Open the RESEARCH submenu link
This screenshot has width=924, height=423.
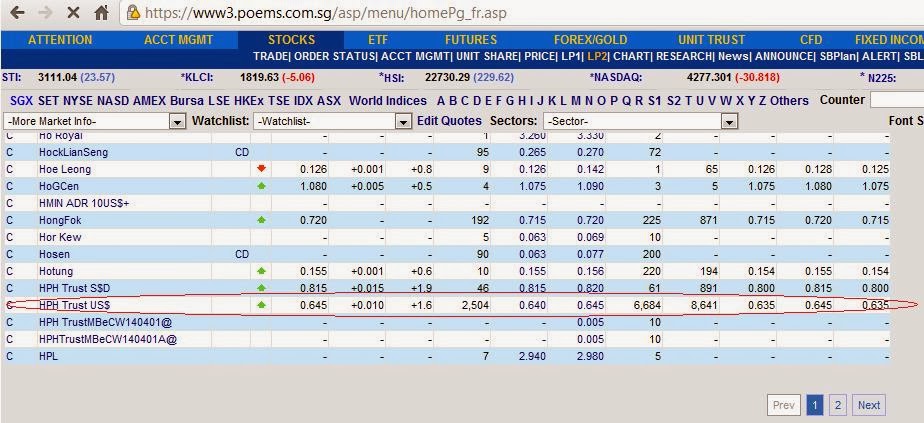pos(684,57)
